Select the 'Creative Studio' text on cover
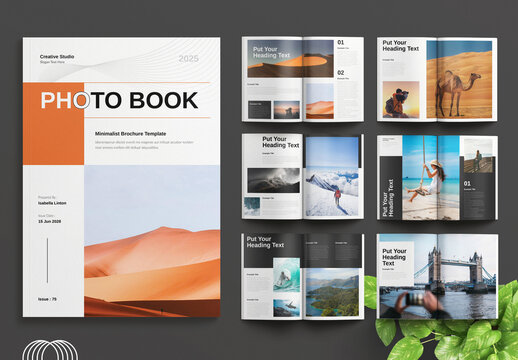 pos(57,57)
